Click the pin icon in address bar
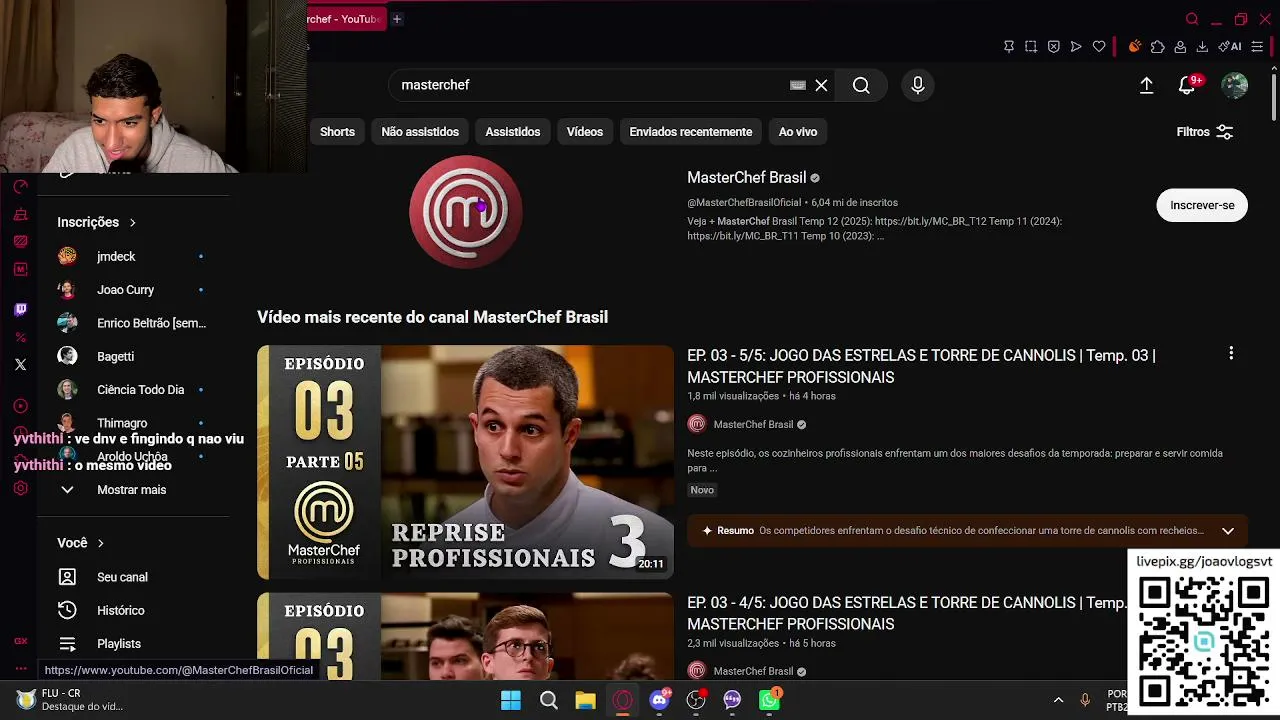Viewport: 1280px width, 720px height. [1008, 46]
